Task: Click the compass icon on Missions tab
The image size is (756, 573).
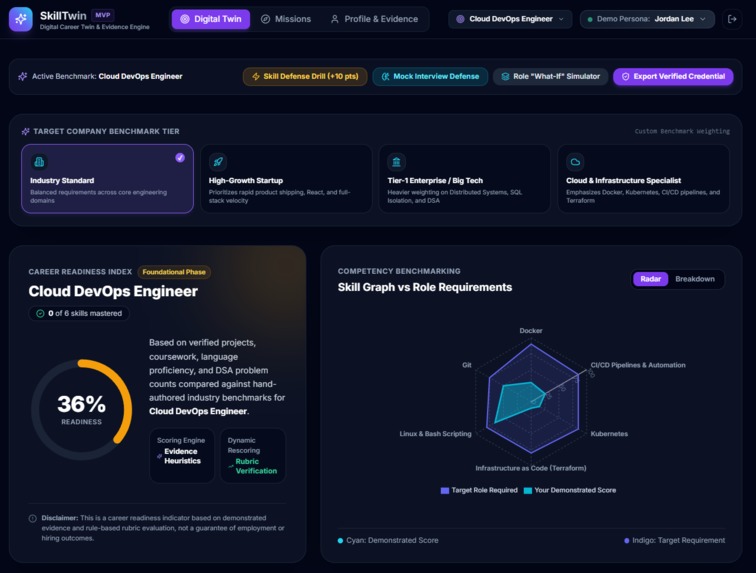Action: point(265,19)
